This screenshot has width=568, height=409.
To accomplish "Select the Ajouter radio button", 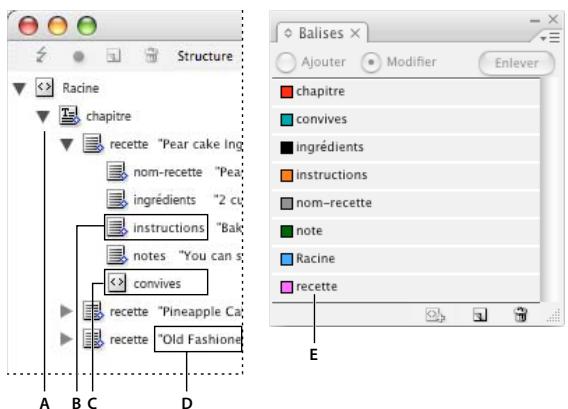I will (286, 62).
